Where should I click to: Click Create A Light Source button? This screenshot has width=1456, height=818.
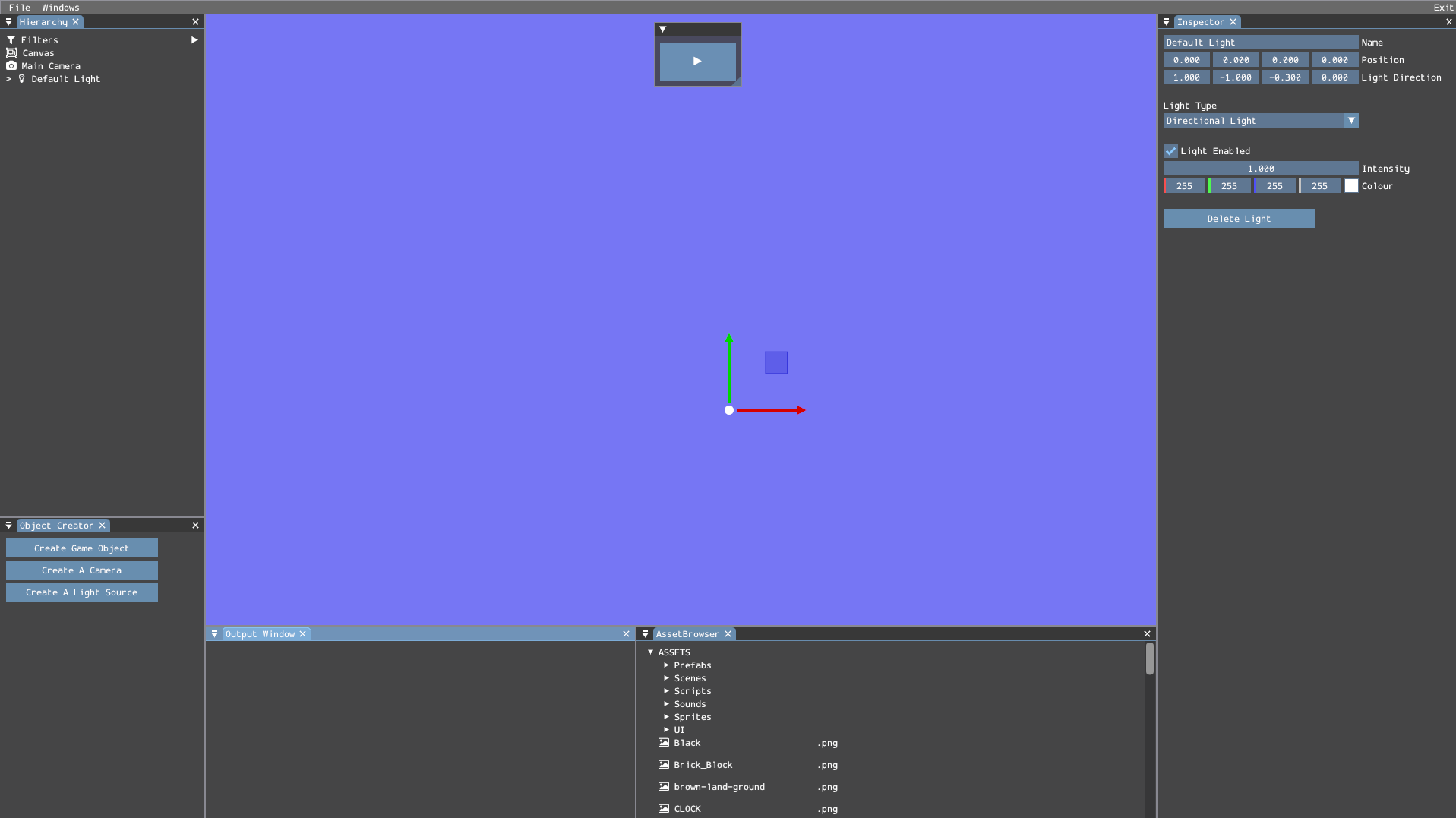click(82, 592)
